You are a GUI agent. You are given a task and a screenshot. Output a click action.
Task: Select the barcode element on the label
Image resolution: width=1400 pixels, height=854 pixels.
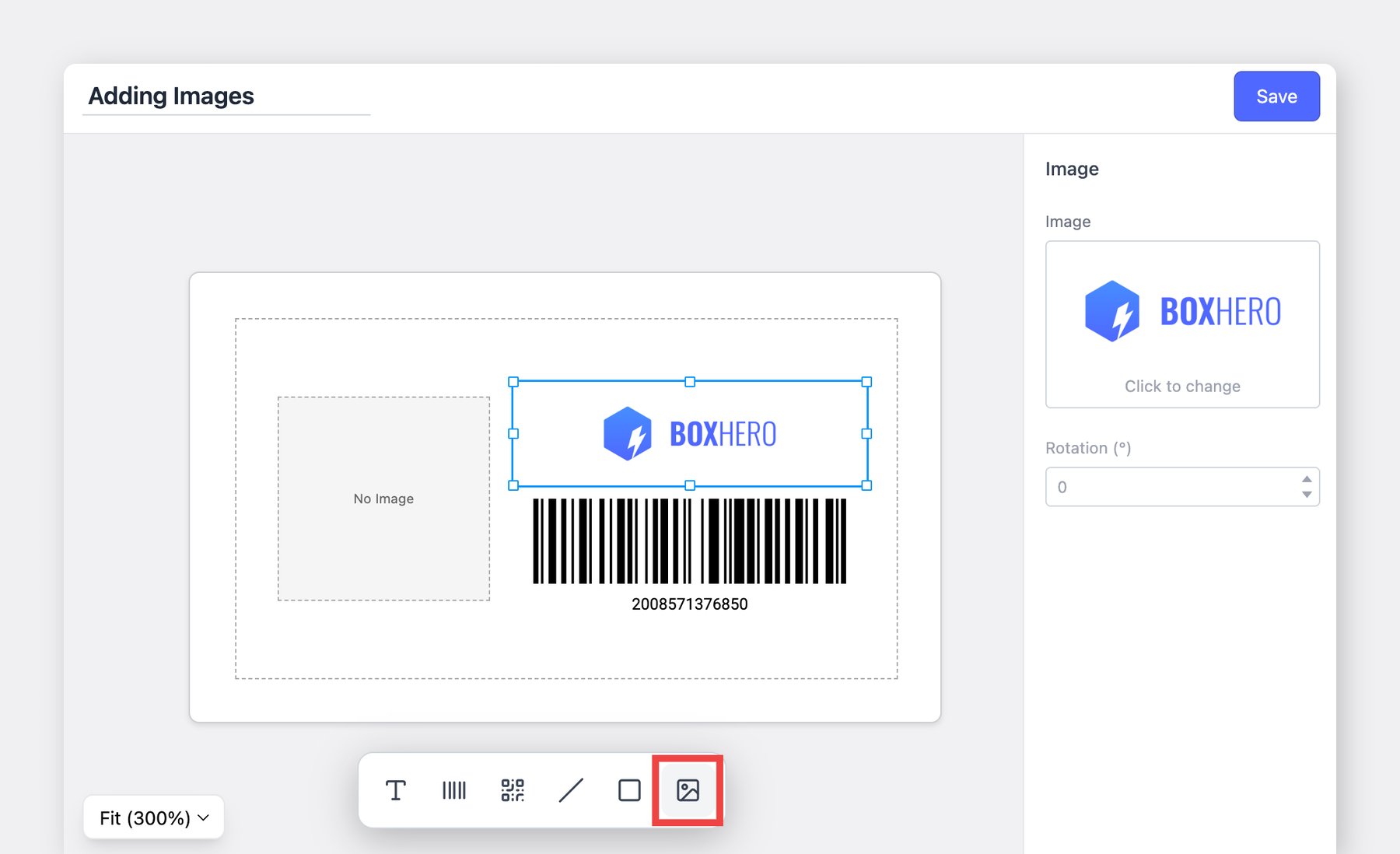690,541
